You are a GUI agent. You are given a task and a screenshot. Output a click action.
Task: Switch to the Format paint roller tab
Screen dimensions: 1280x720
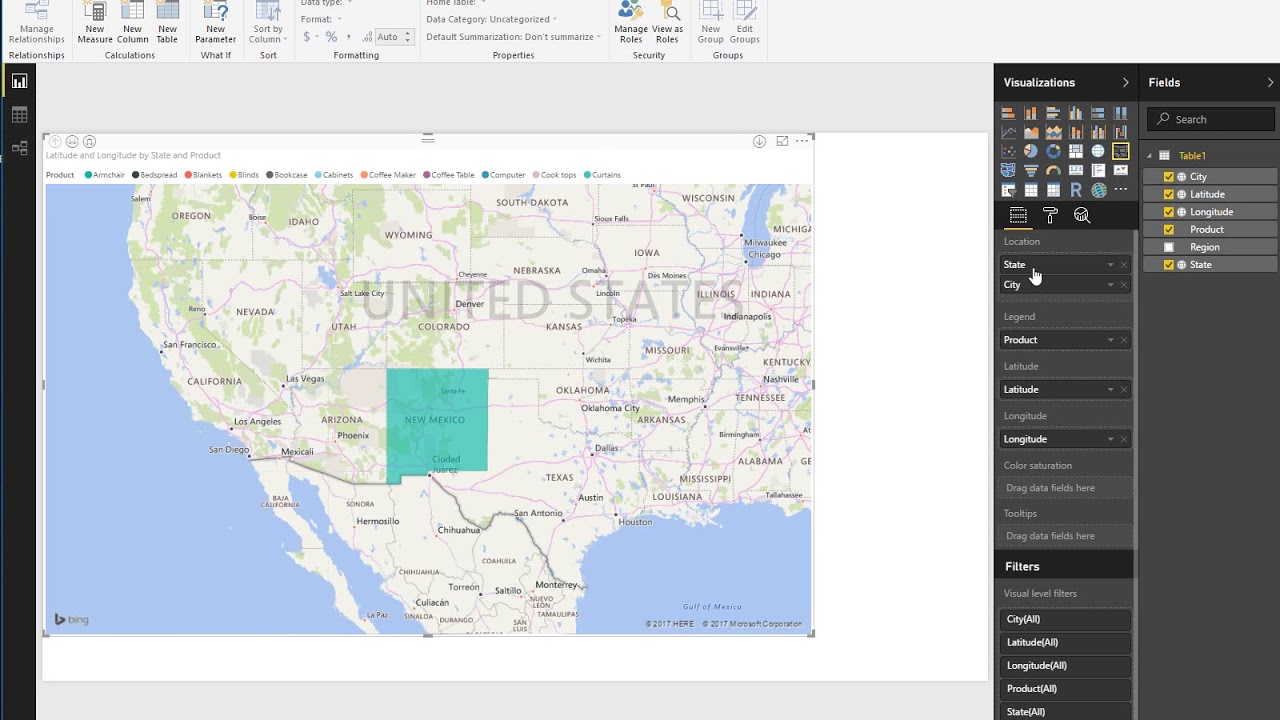[1050, 215]
